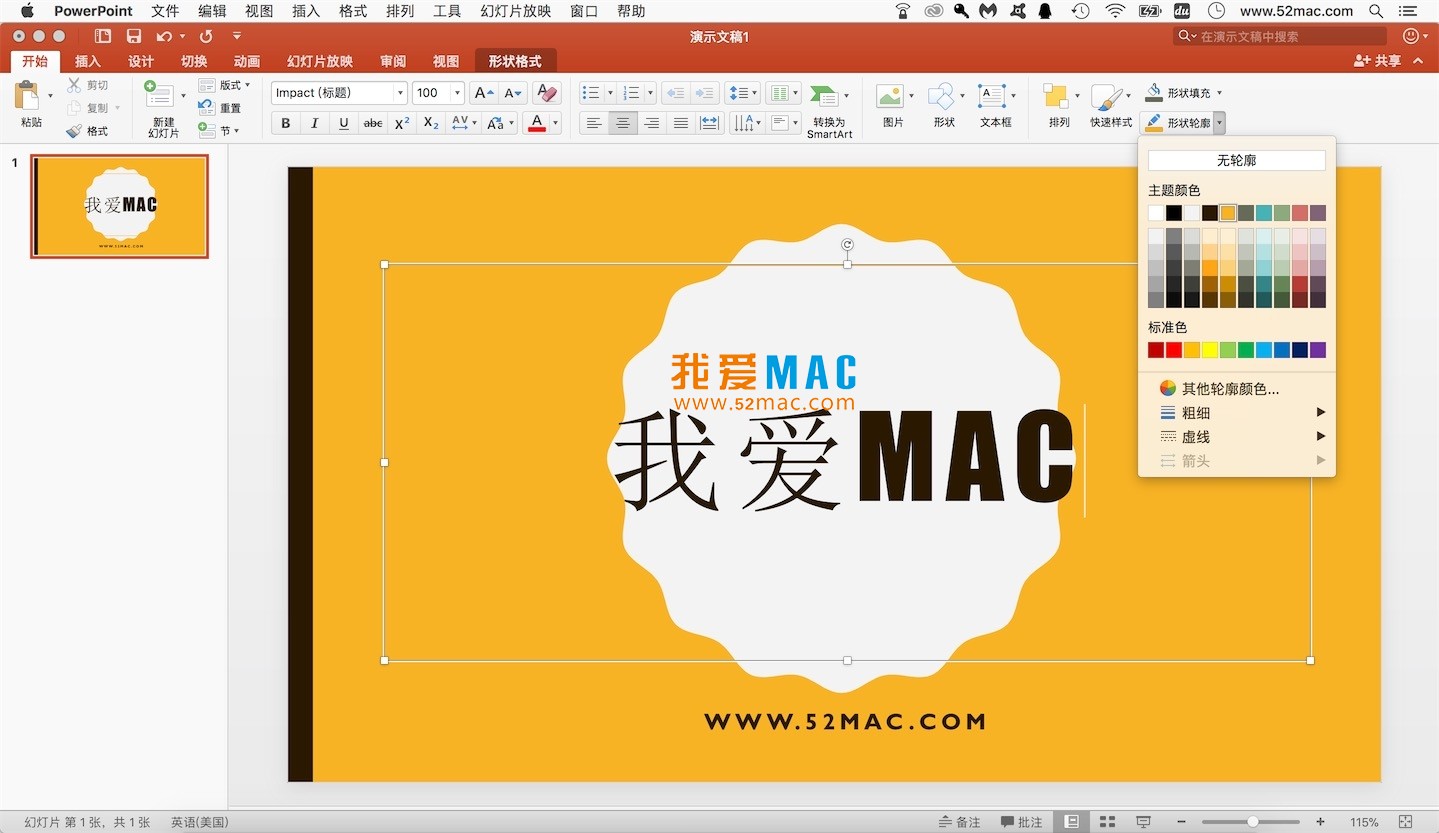Click the Shapes (形状) insert icon
Screen dimensions: 1439x833
coord(941,97)
